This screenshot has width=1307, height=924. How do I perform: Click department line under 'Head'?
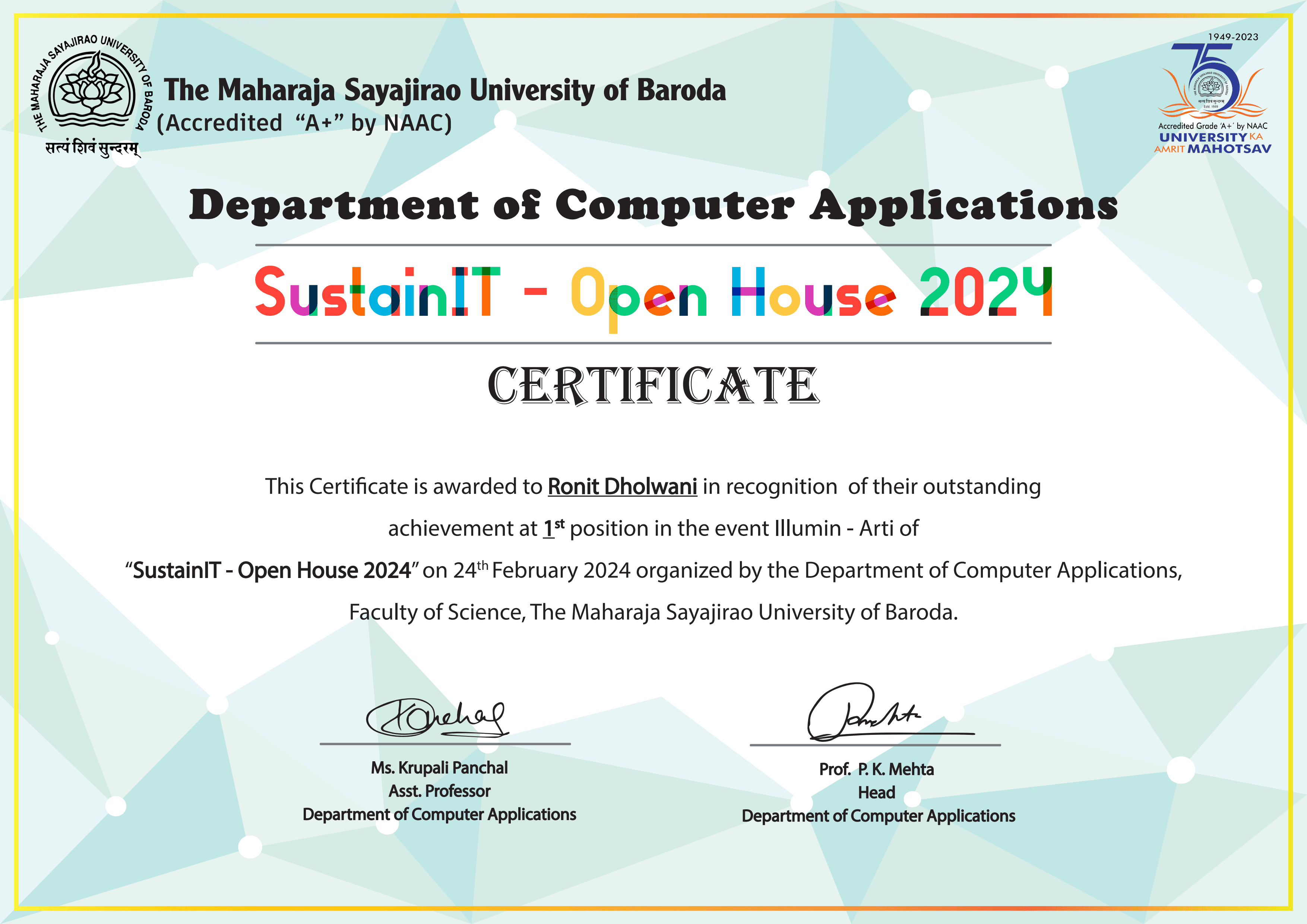[x=878, y=816]
